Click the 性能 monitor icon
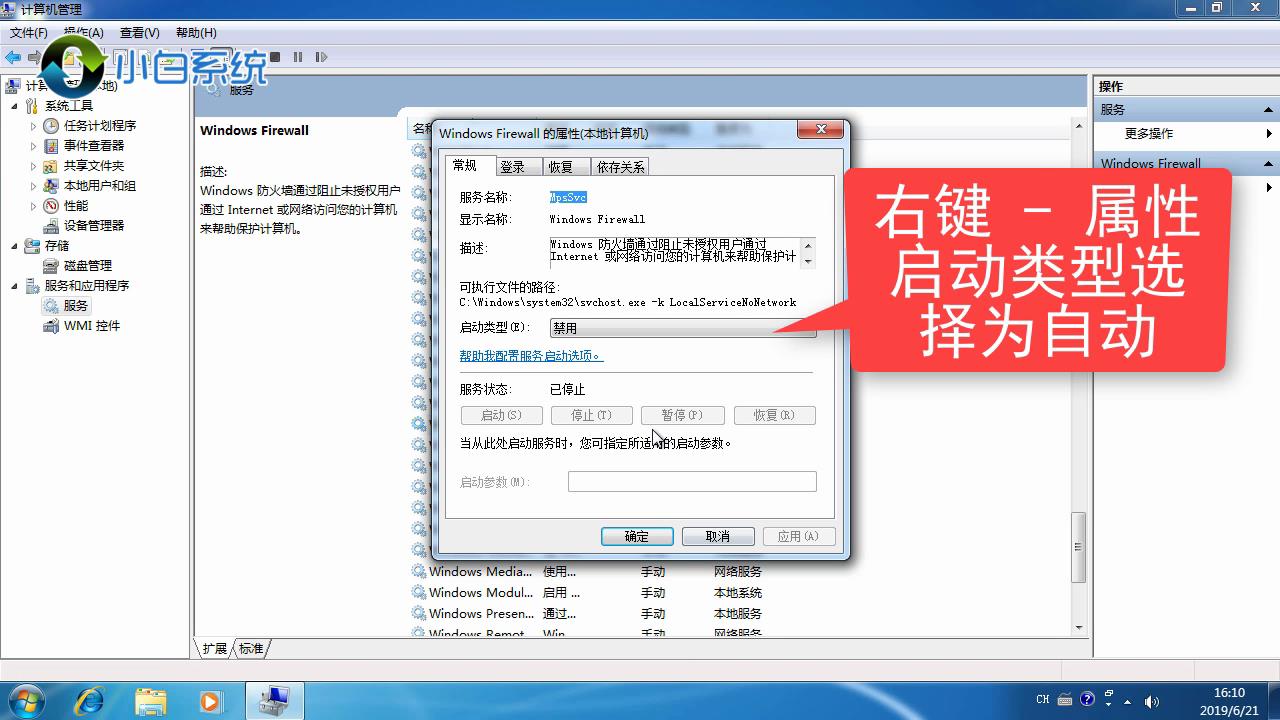The height and width of the screenshot is (720, 1280). pyautogui.click(x=51, y=206)
